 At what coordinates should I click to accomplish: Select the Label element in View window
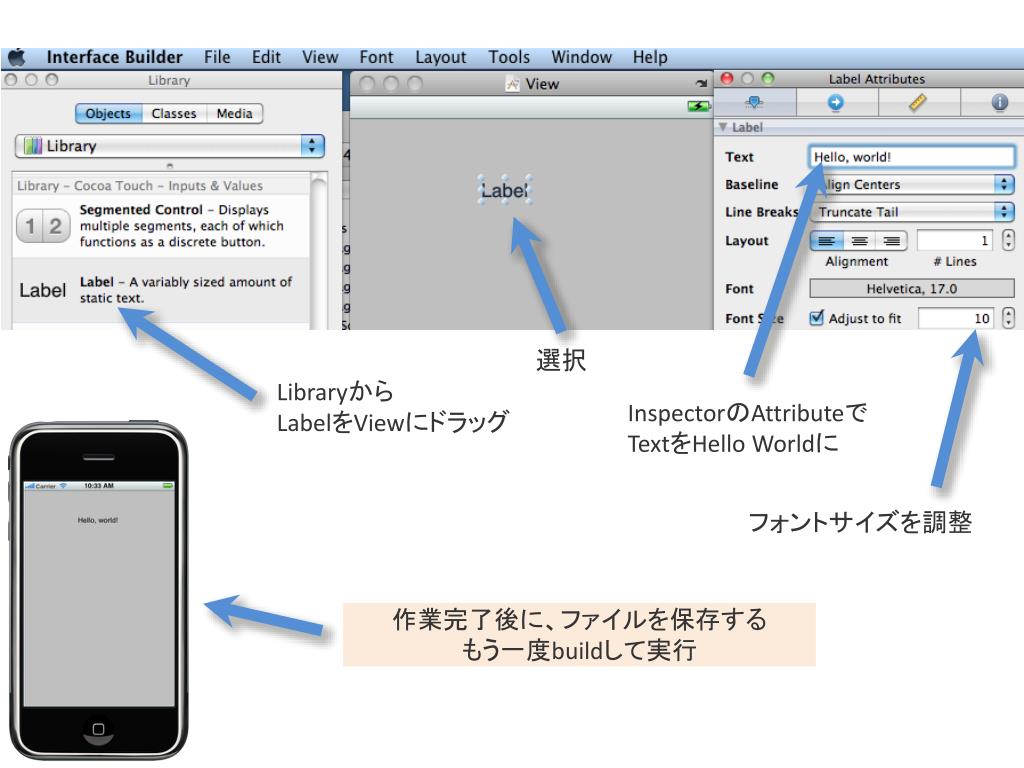click(504, 191)
